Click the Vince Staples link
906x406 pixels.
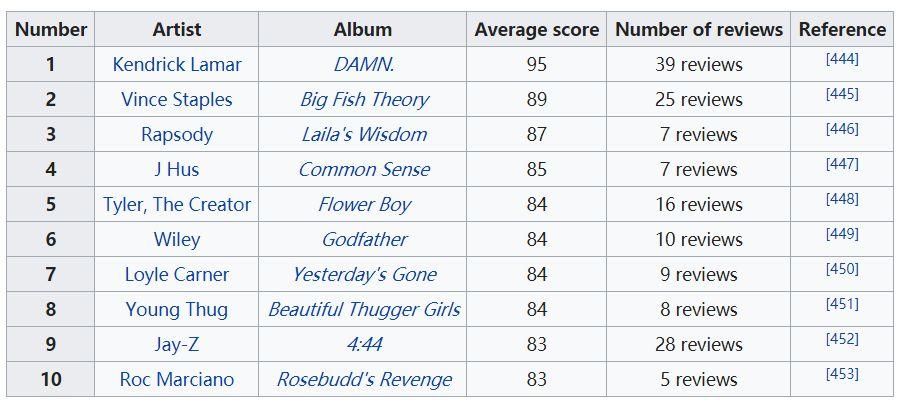pos(177,99)
